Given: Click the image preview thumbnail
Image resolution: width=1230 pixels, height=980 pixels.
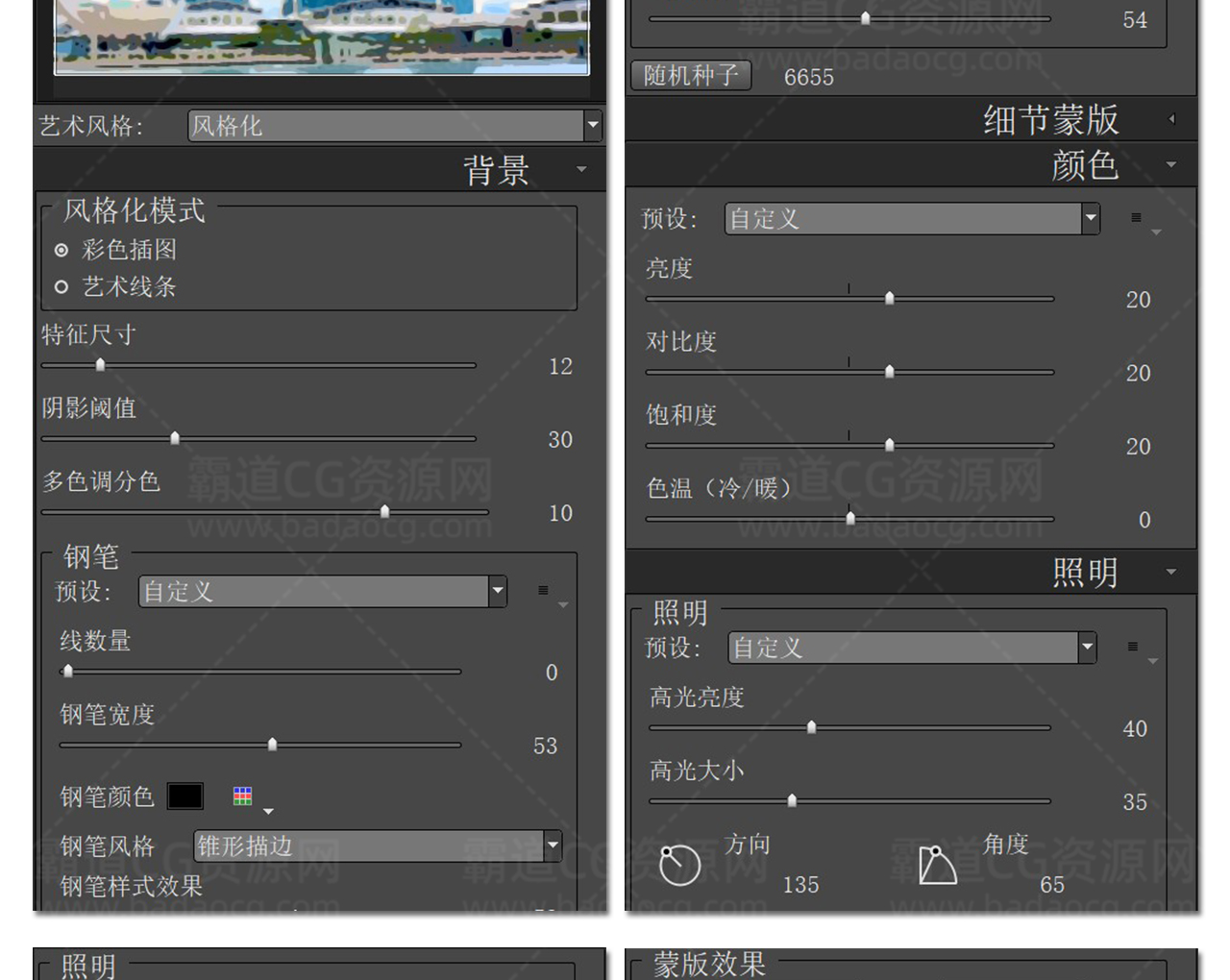Looking at the screenshot, I should 321,38.
